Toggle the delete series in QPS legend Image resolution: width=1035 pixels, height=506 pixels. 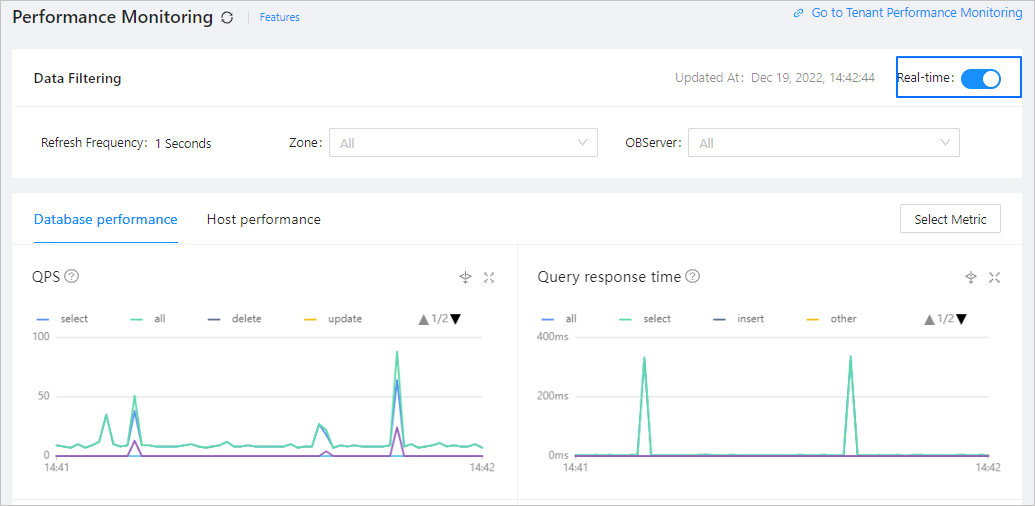236,319
